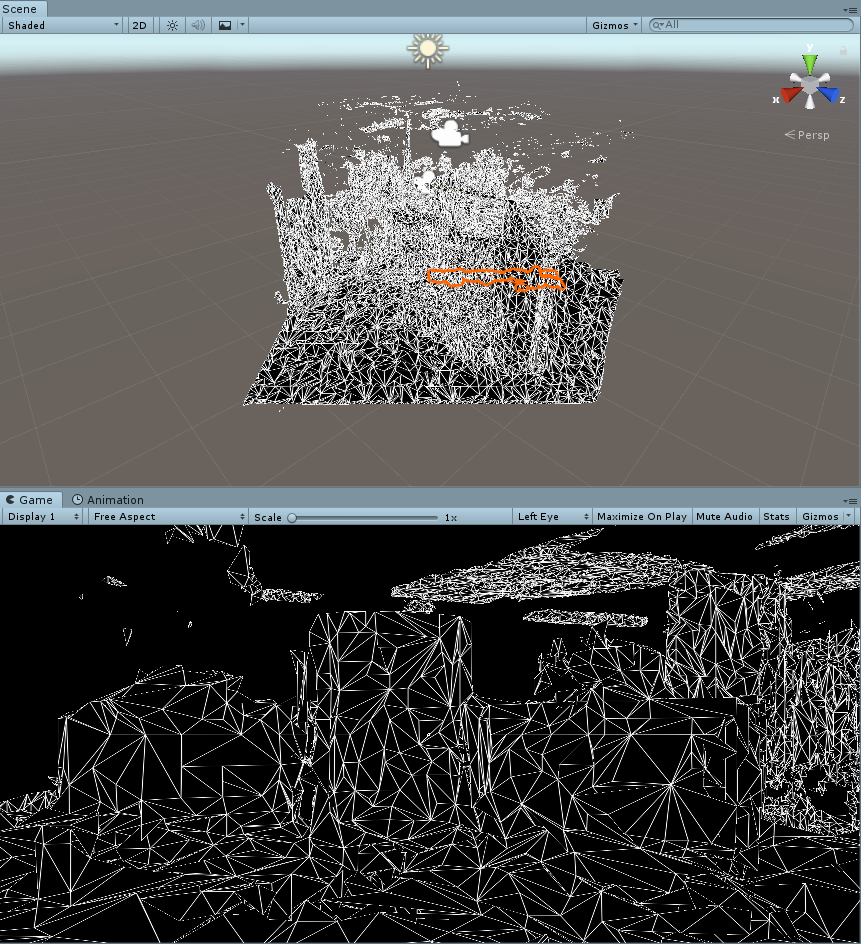Toggle scene lighting sun icon
Image resolution: width=861 pixels, height=944 pixels.
click(172, 25)
